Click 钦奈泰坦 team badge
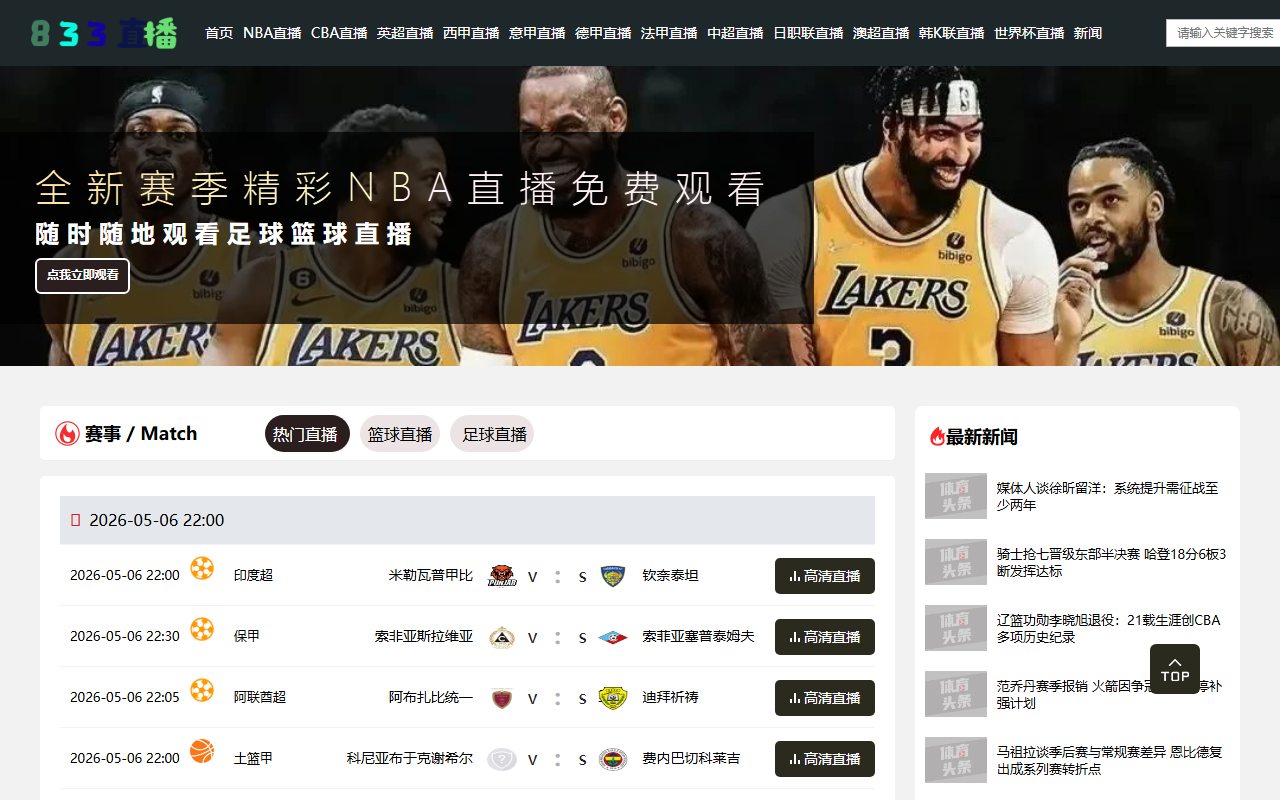The height and width of the screenshot is (800, 1280). [x=613, y=576]
